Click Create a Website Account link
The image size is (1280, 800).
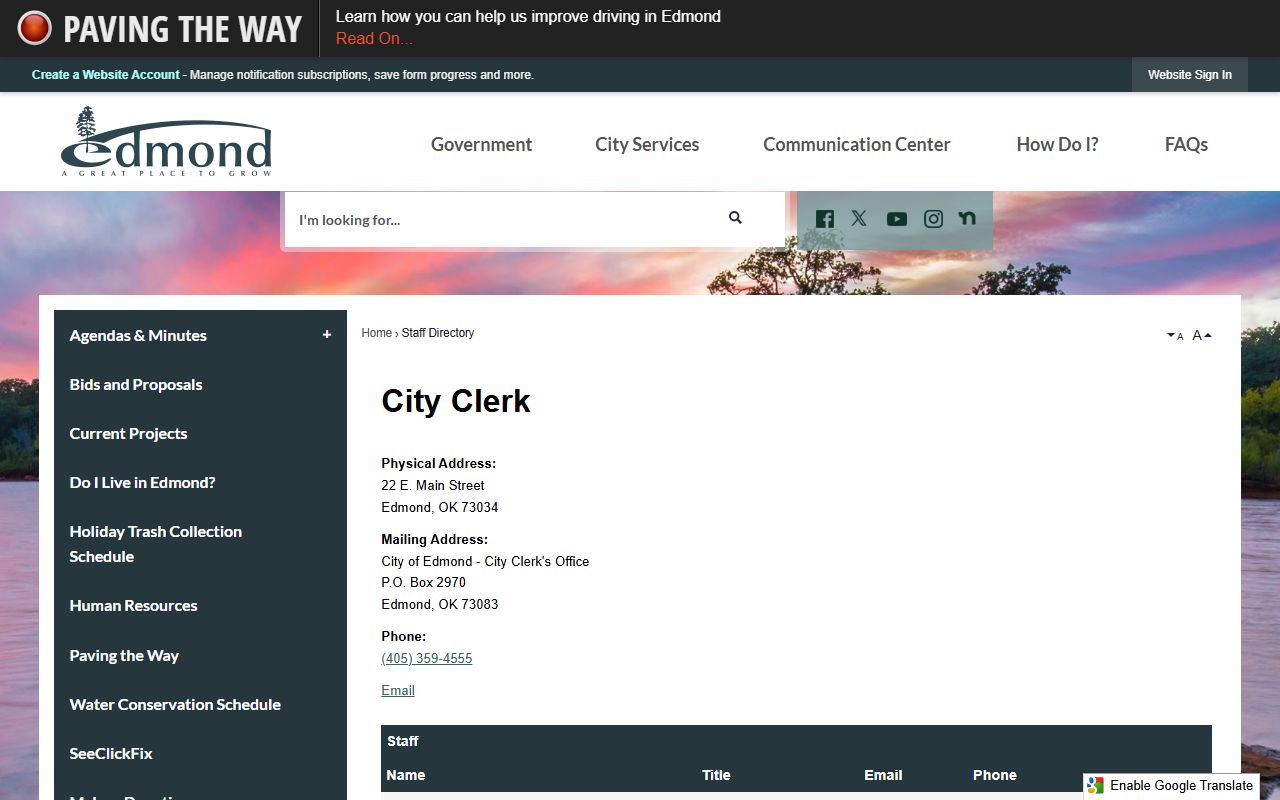pos(106,75)
